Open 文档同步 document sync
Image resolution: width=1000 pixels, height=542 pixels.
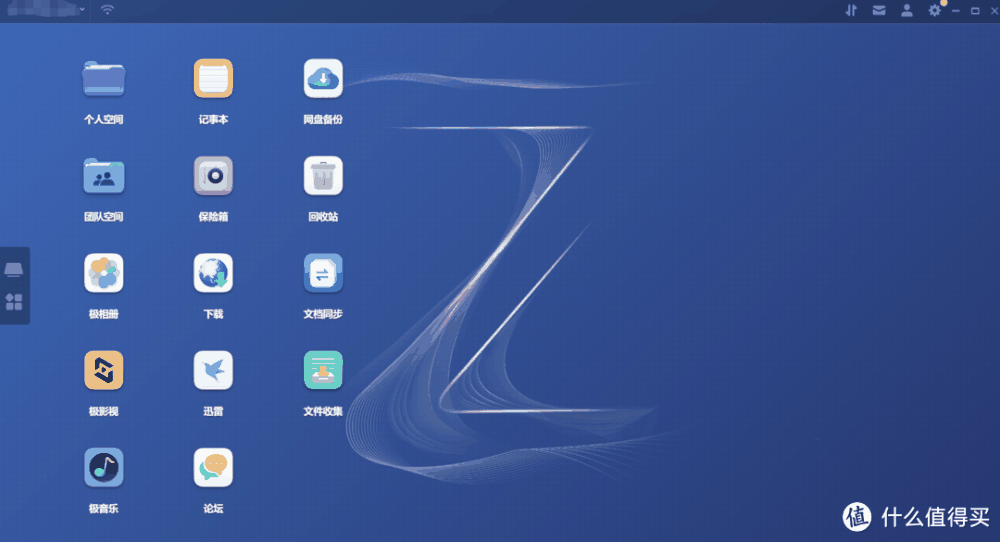[323, 273]
